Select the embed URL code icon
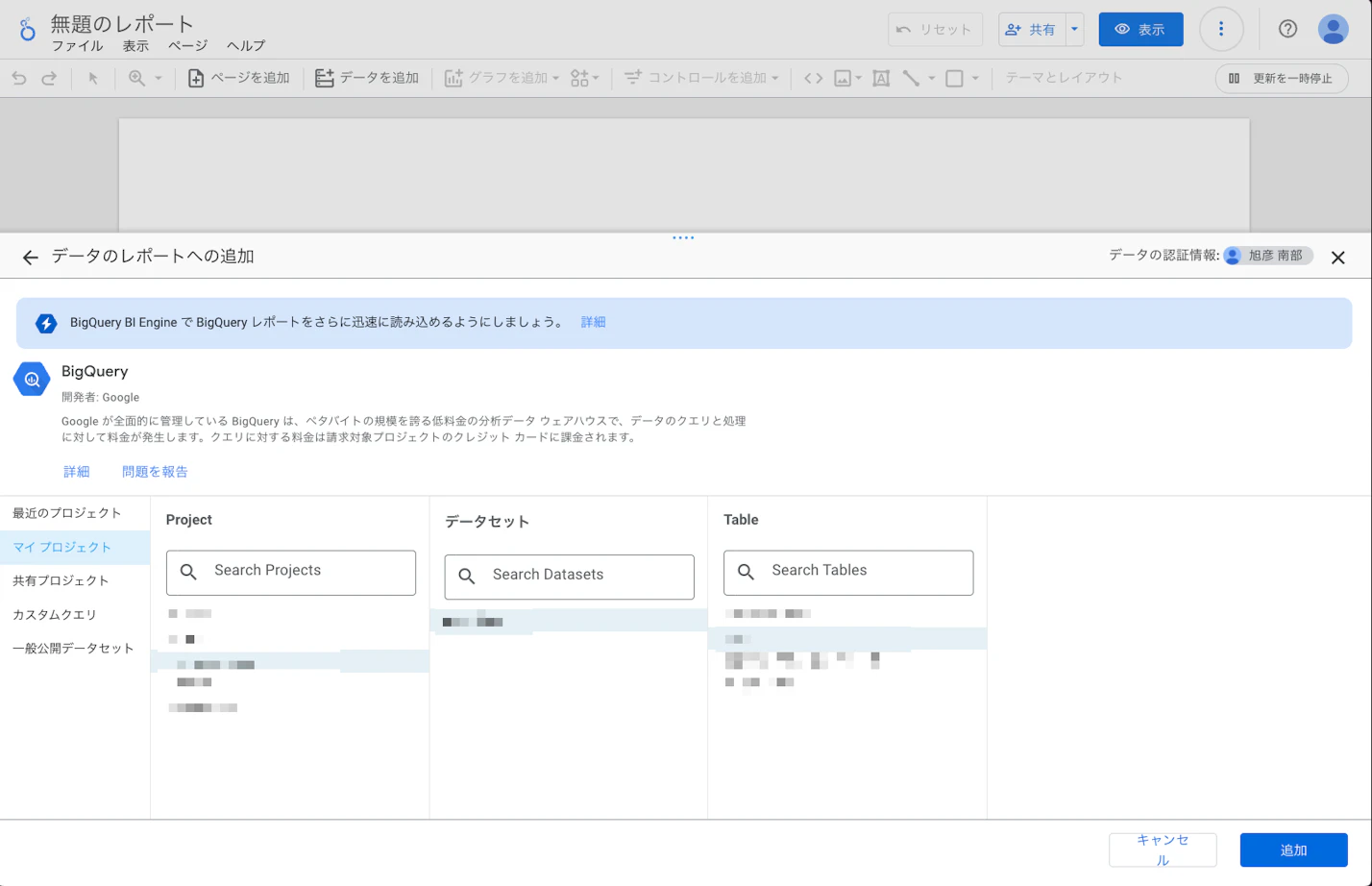This screenshot has width=1372, height=886. pos(813,79)
